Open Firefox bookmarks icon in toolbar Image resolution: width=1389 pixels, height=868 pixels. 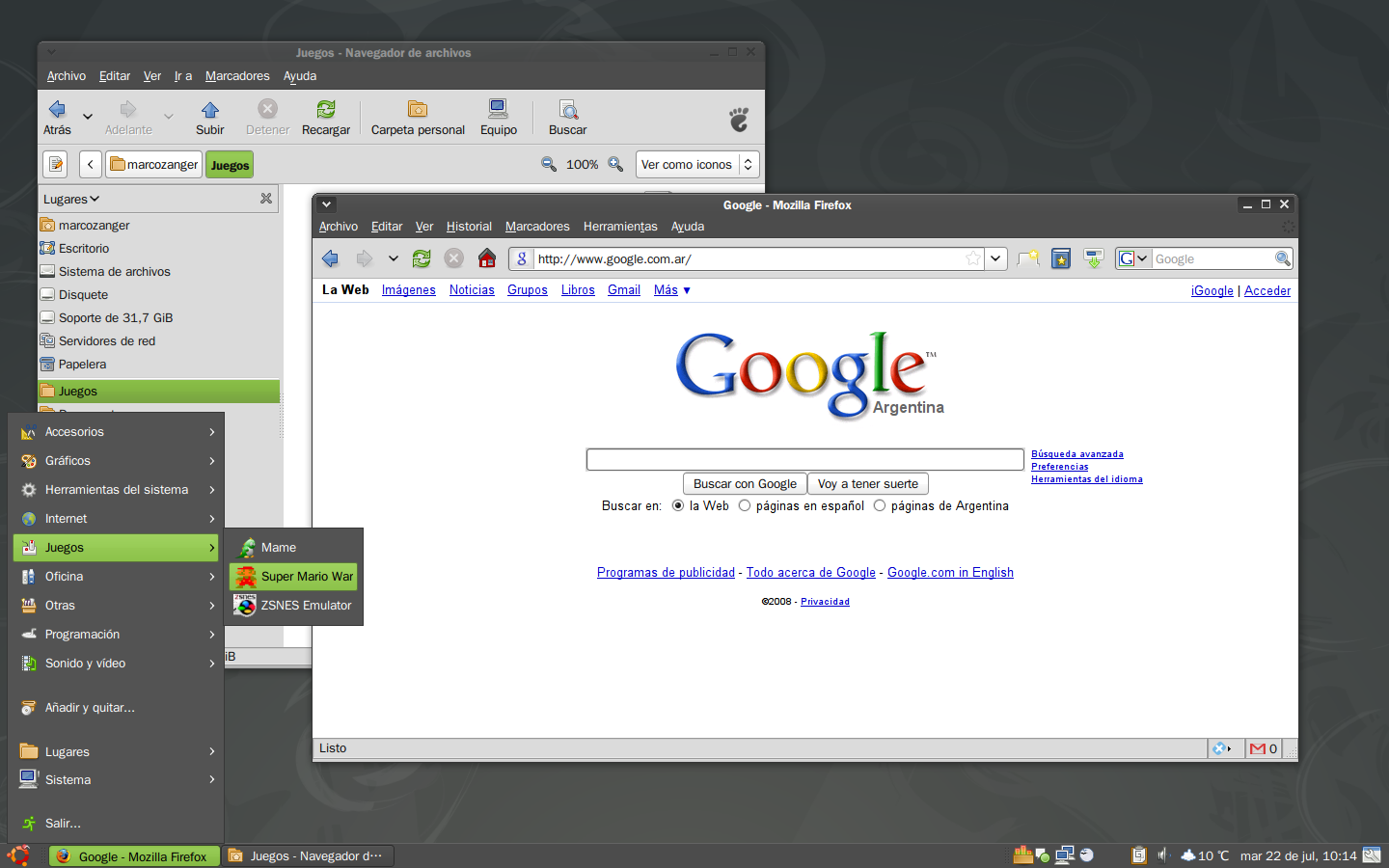(x=1061, y=258)
